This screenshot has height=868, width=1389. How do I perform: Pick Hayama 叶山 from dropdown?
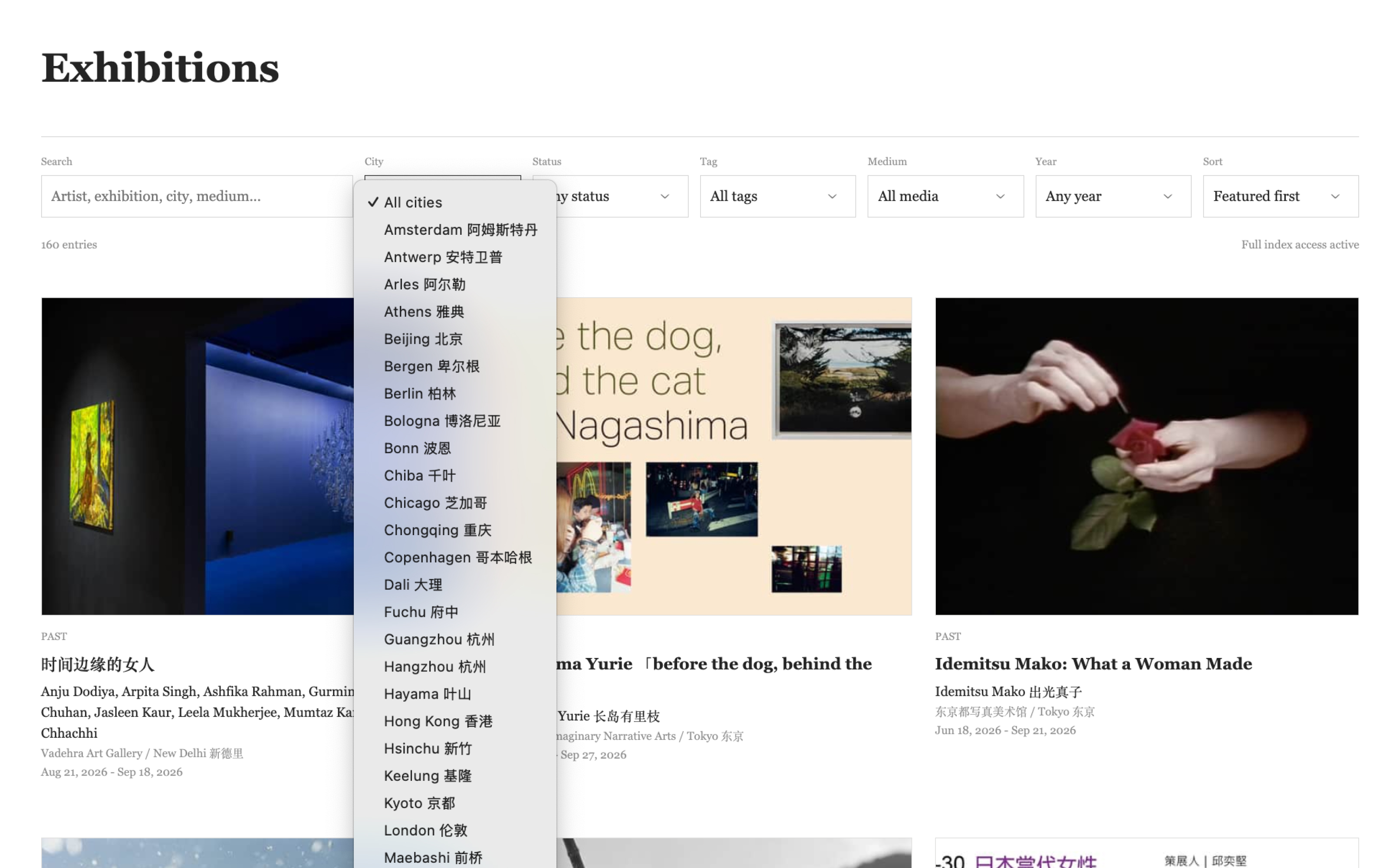[454, 694]
